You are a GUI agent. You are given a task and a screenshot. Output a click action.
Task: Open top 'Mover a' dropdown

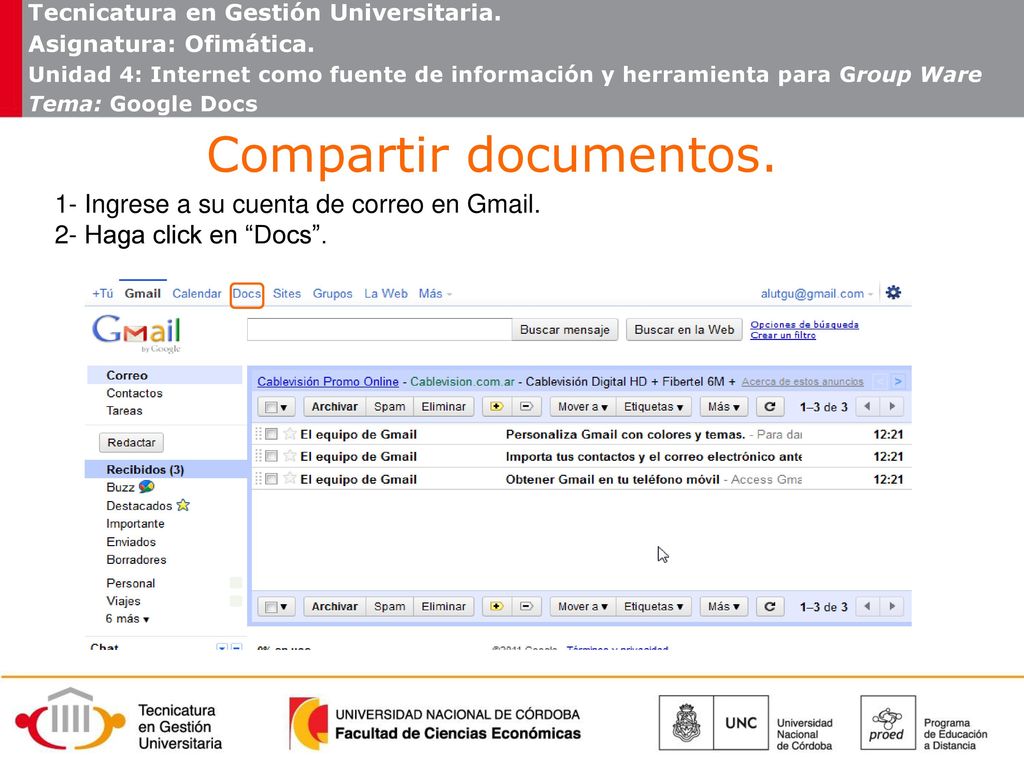(583, 406)
